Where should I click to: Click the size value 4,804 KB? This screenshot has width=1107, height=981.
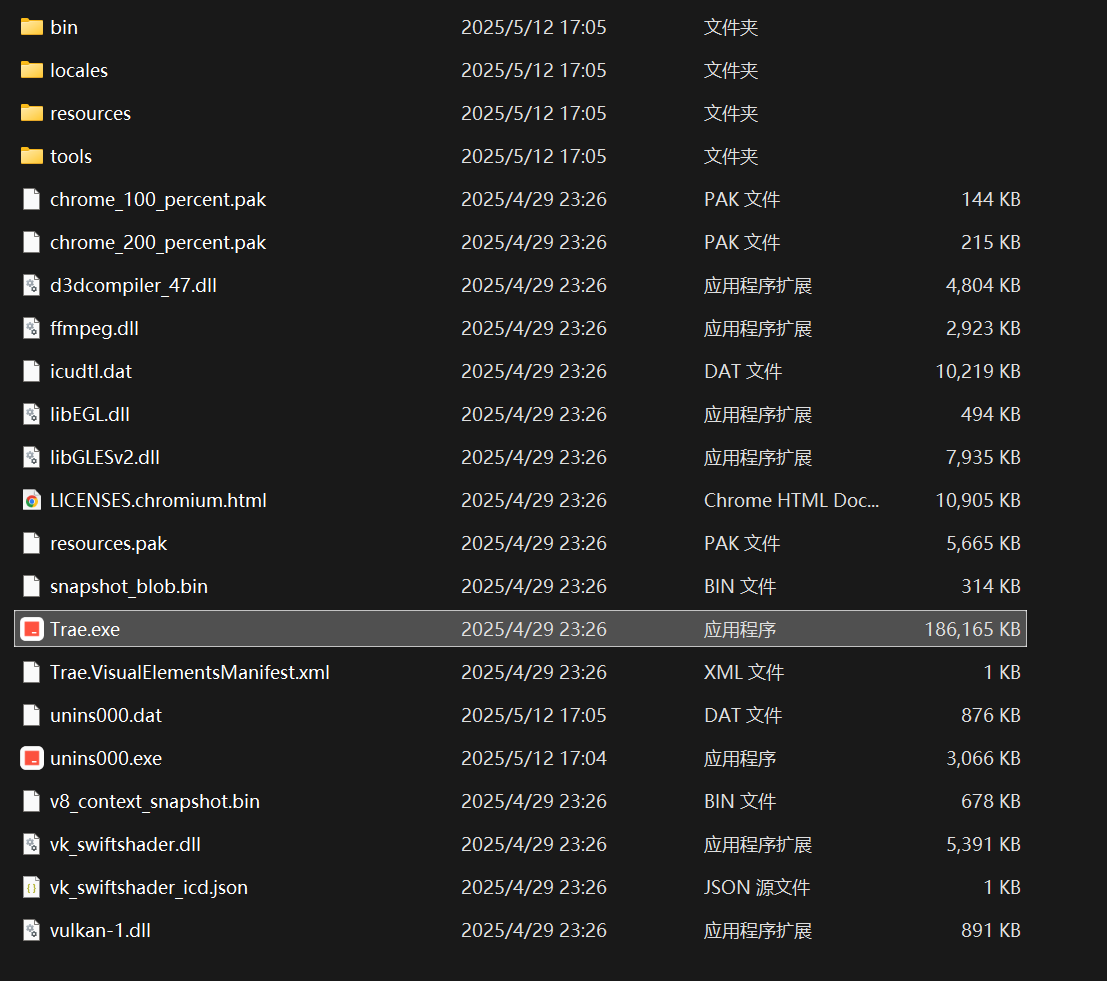tap(983, 285)
